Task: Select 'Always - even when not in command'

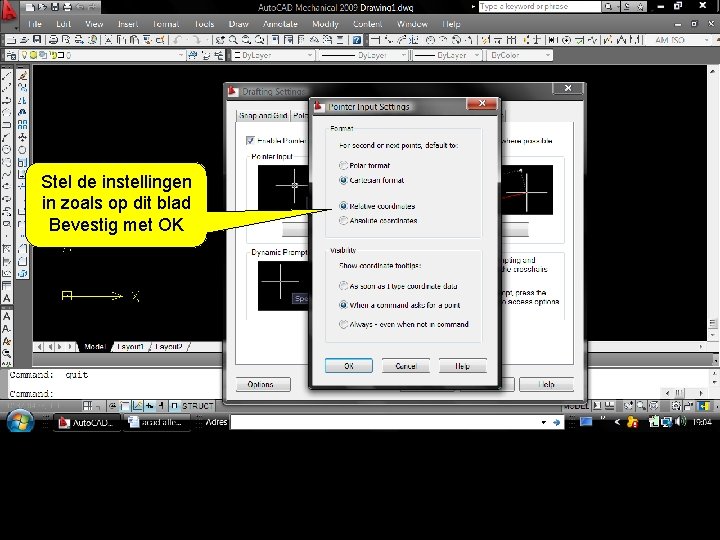Action: (343, 324)
